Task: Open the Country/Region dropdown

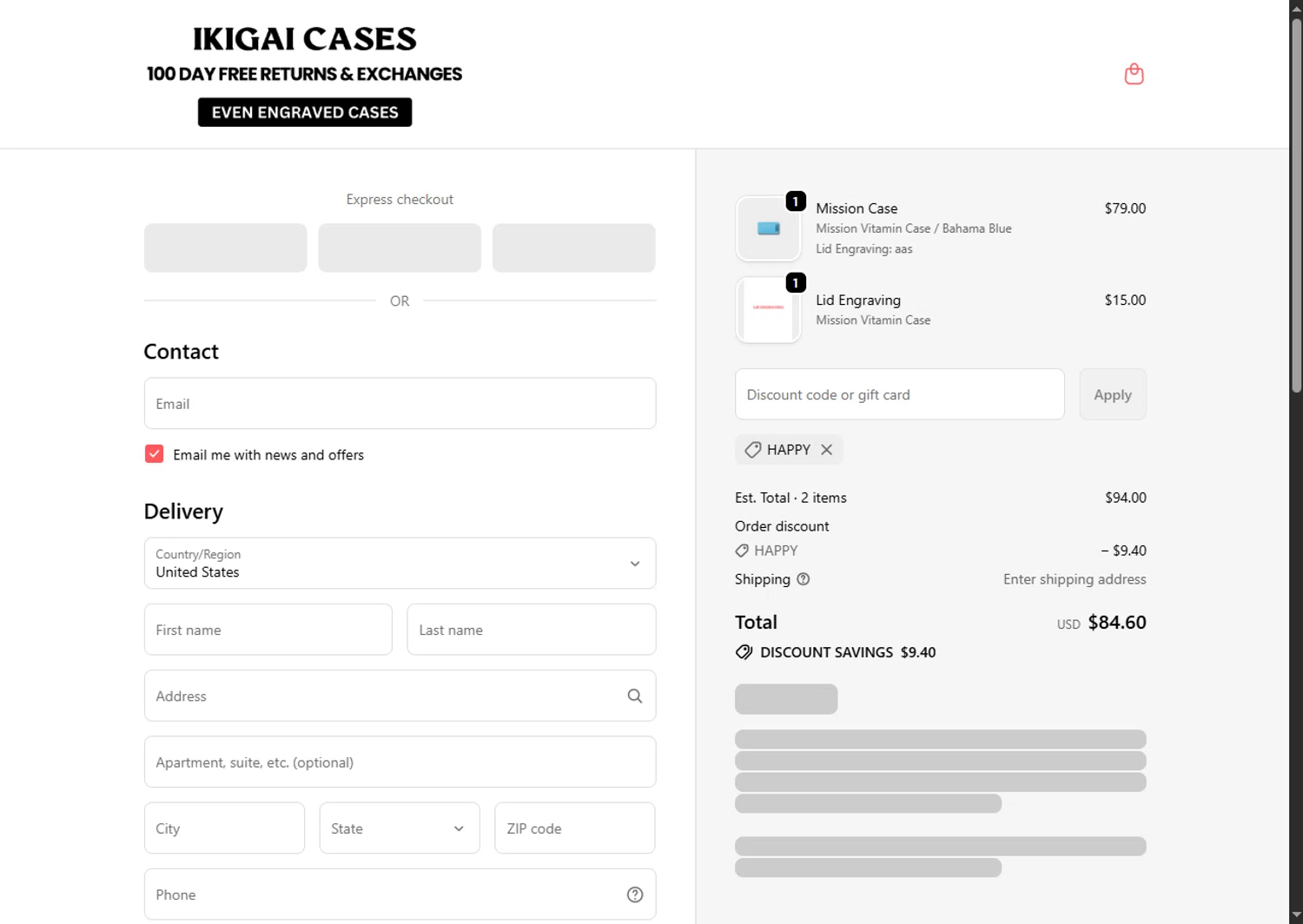Action: point(400,564)
